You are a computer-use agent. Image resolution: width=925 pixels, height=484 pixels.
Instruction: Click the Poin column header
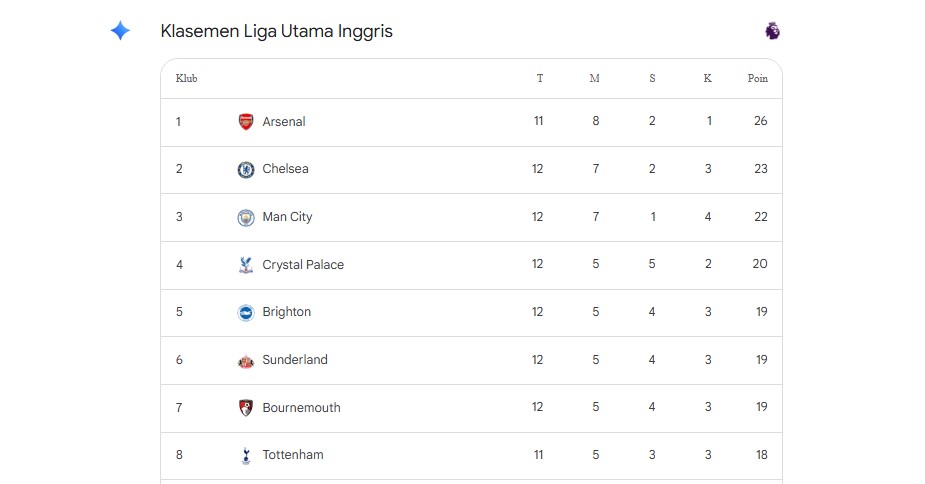(x=757, y=79)
